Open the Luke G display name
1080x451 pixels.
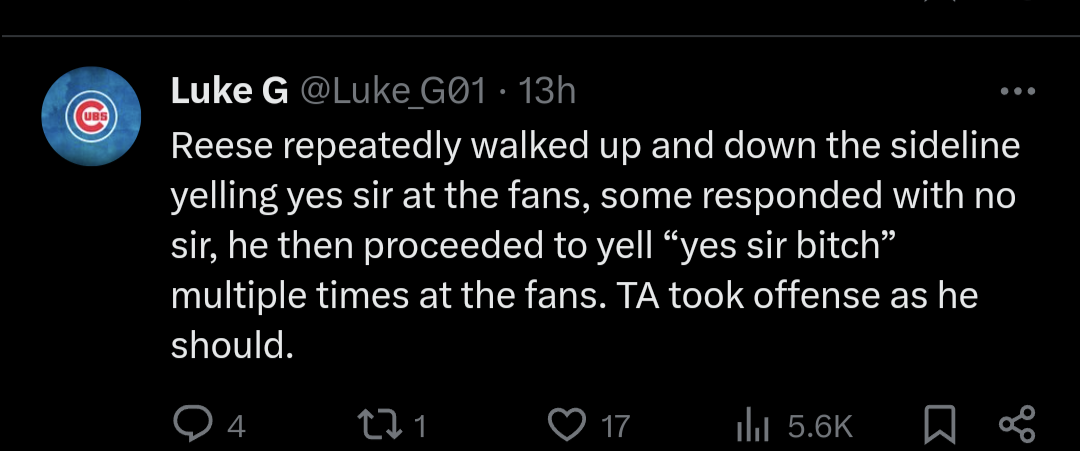coord(229,92)
